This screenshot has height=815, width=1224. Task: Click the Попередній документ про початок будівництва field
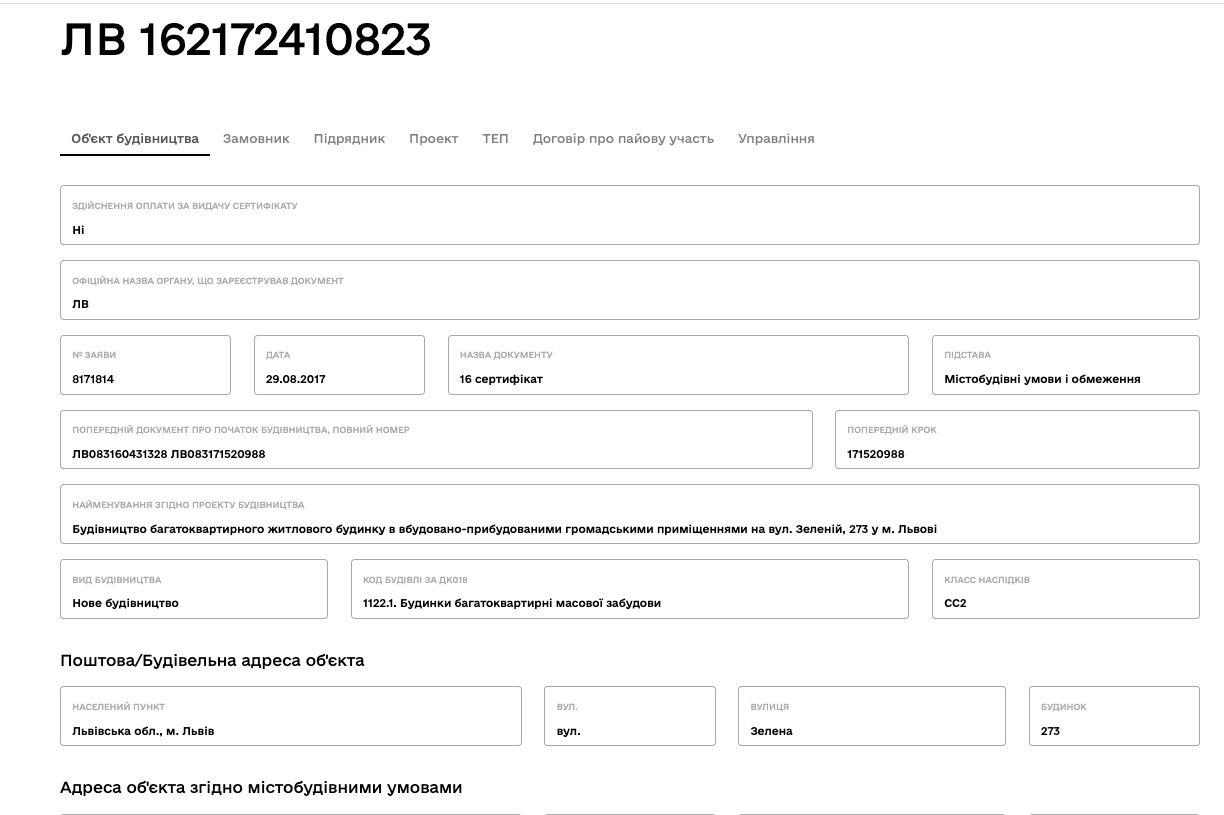point(436,439)
